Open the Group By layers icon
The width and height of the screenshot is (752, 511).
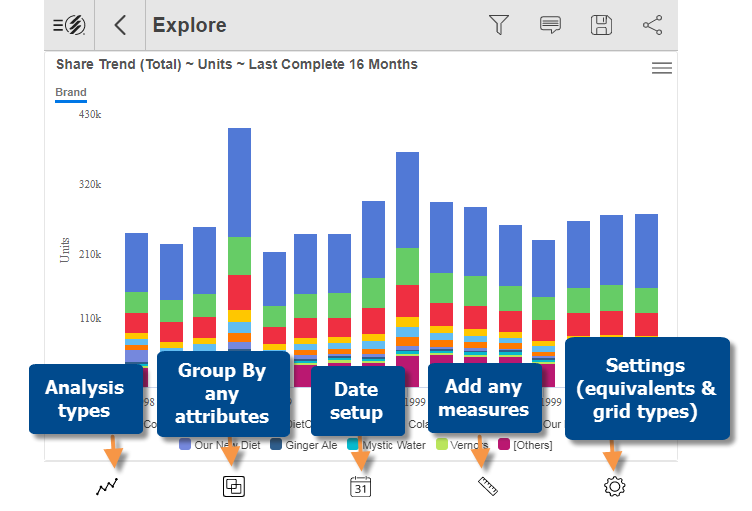pos(233,487)
